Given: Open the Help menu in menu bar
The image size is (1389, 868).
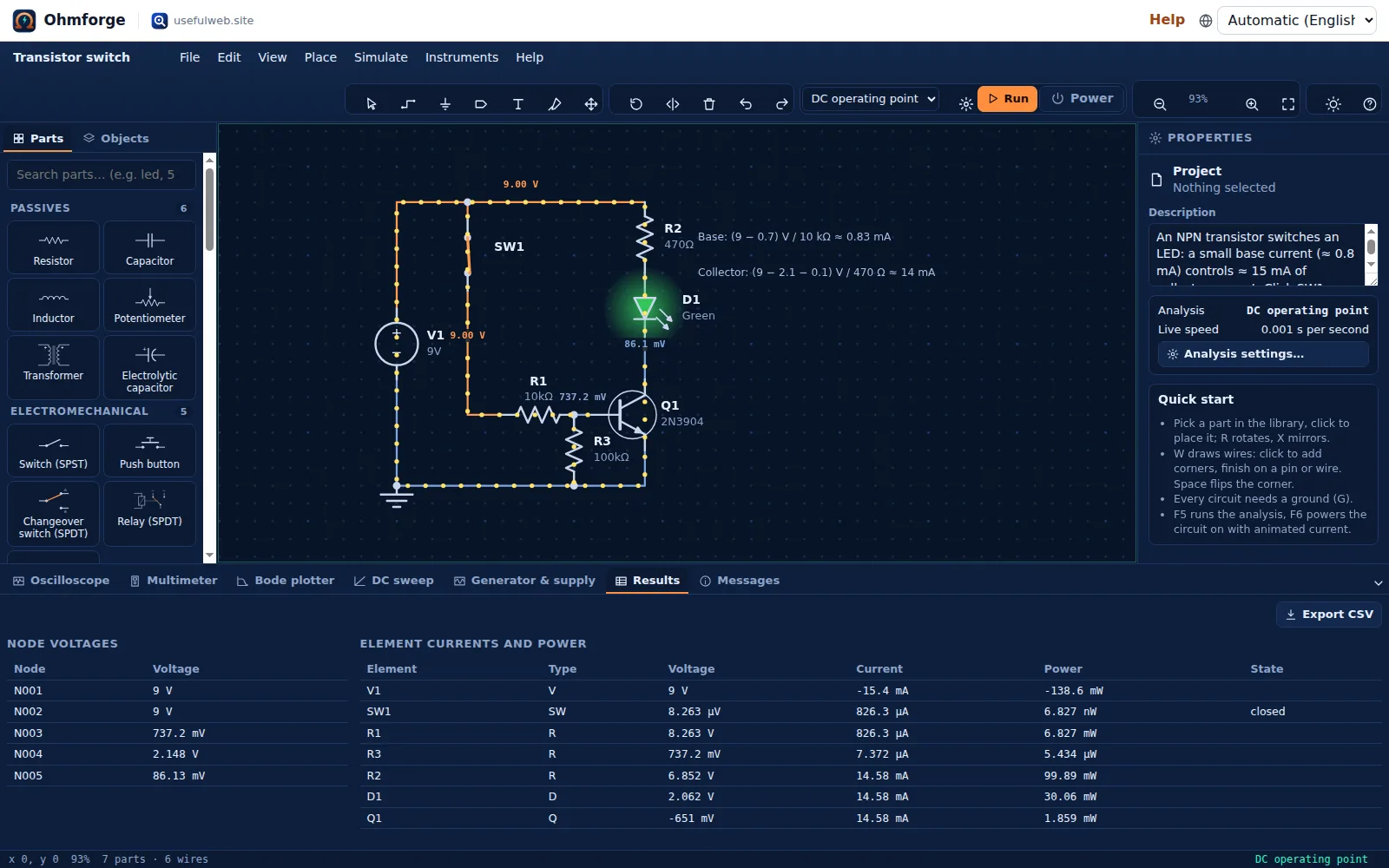Looking at the screenshot, I should (530, 57).
